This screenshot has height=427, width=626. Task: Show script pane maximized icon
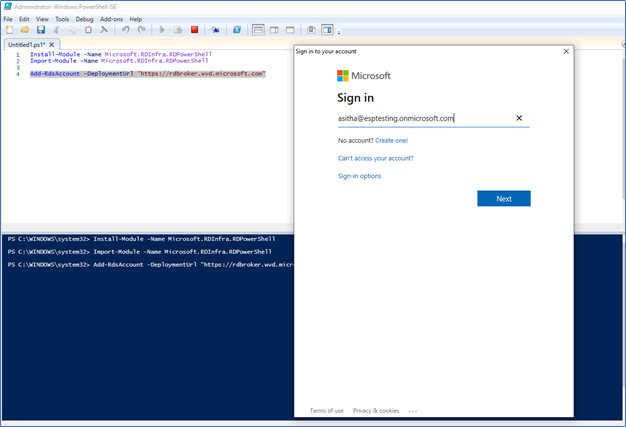click(x=290, y=30)
